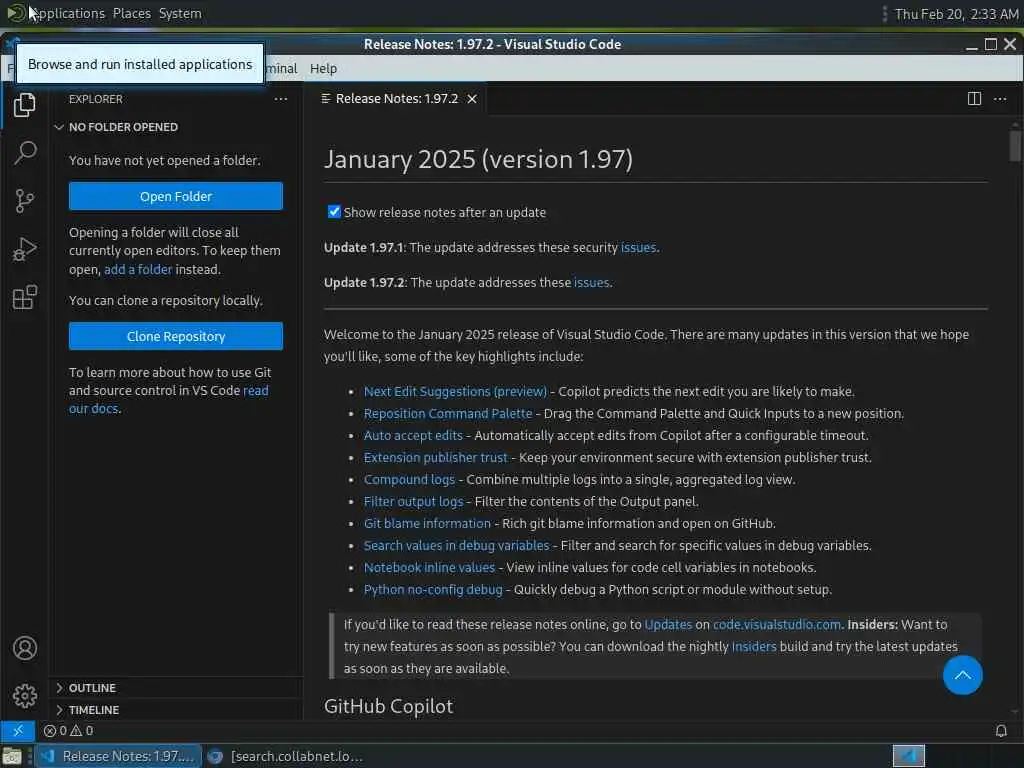Click the clock showing Thu Feb 20
This screenshot has height=768, width=1024.
[956, 14]
